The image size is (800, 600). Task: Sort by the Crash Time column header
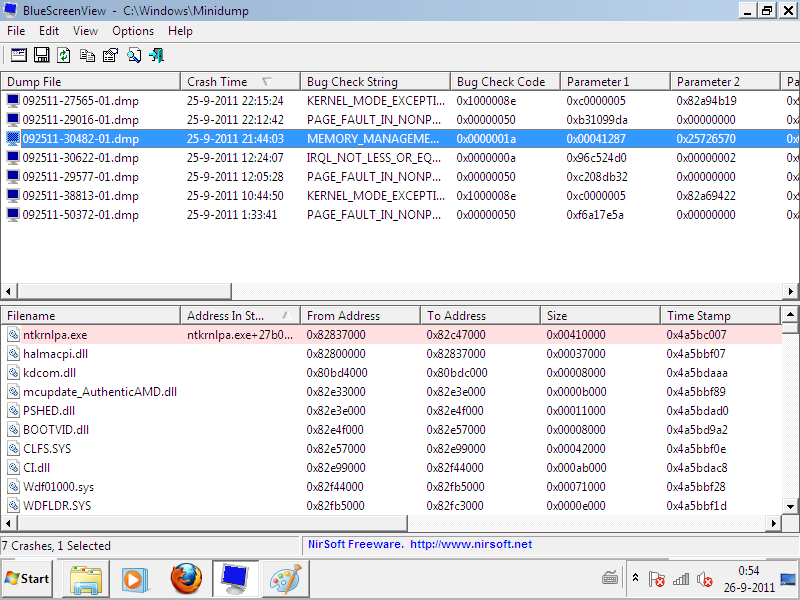(240, 82)
